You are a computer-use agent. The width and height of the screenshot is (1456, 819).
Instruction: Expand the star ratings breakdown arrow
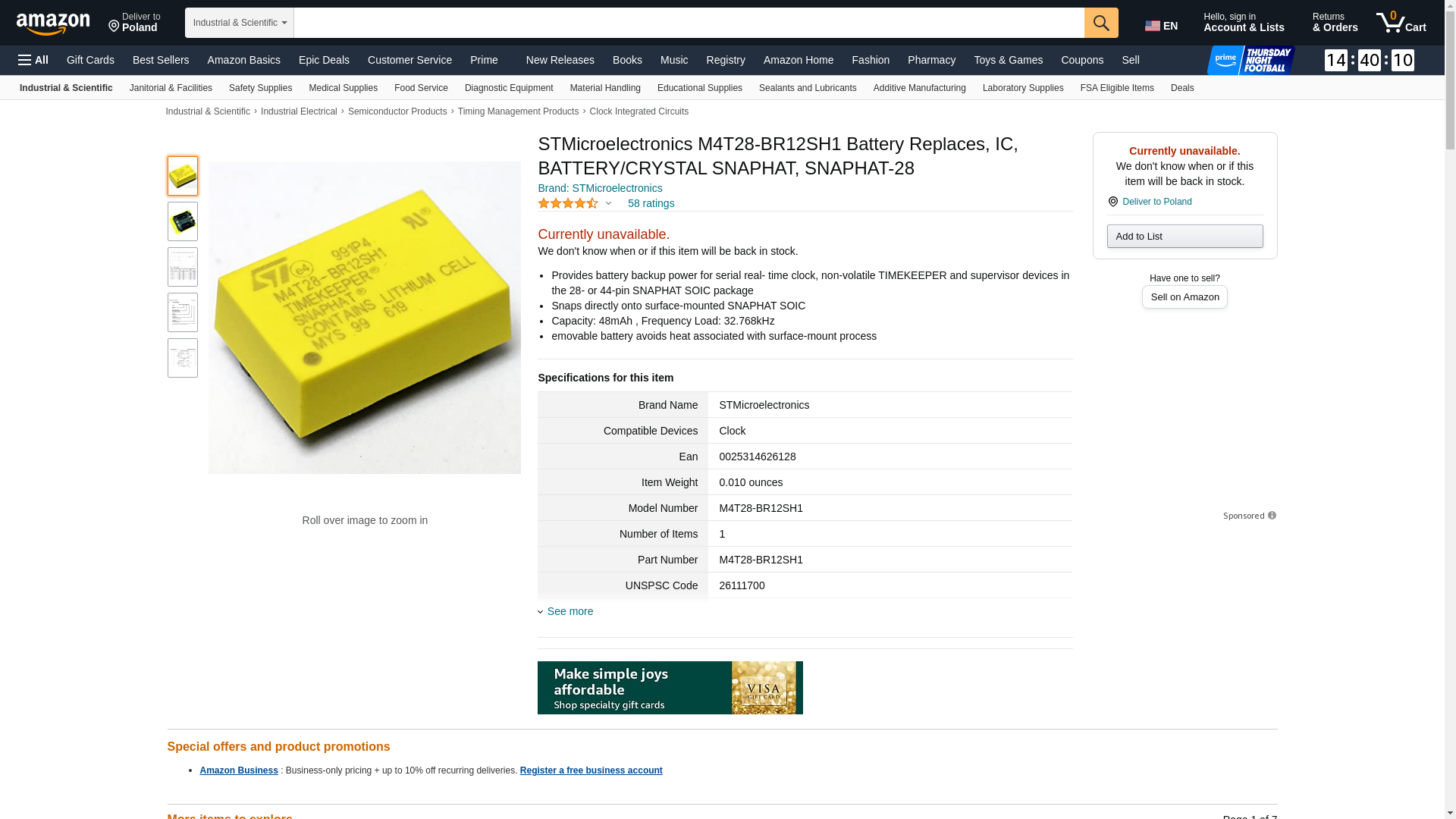[x=608, y=203]
